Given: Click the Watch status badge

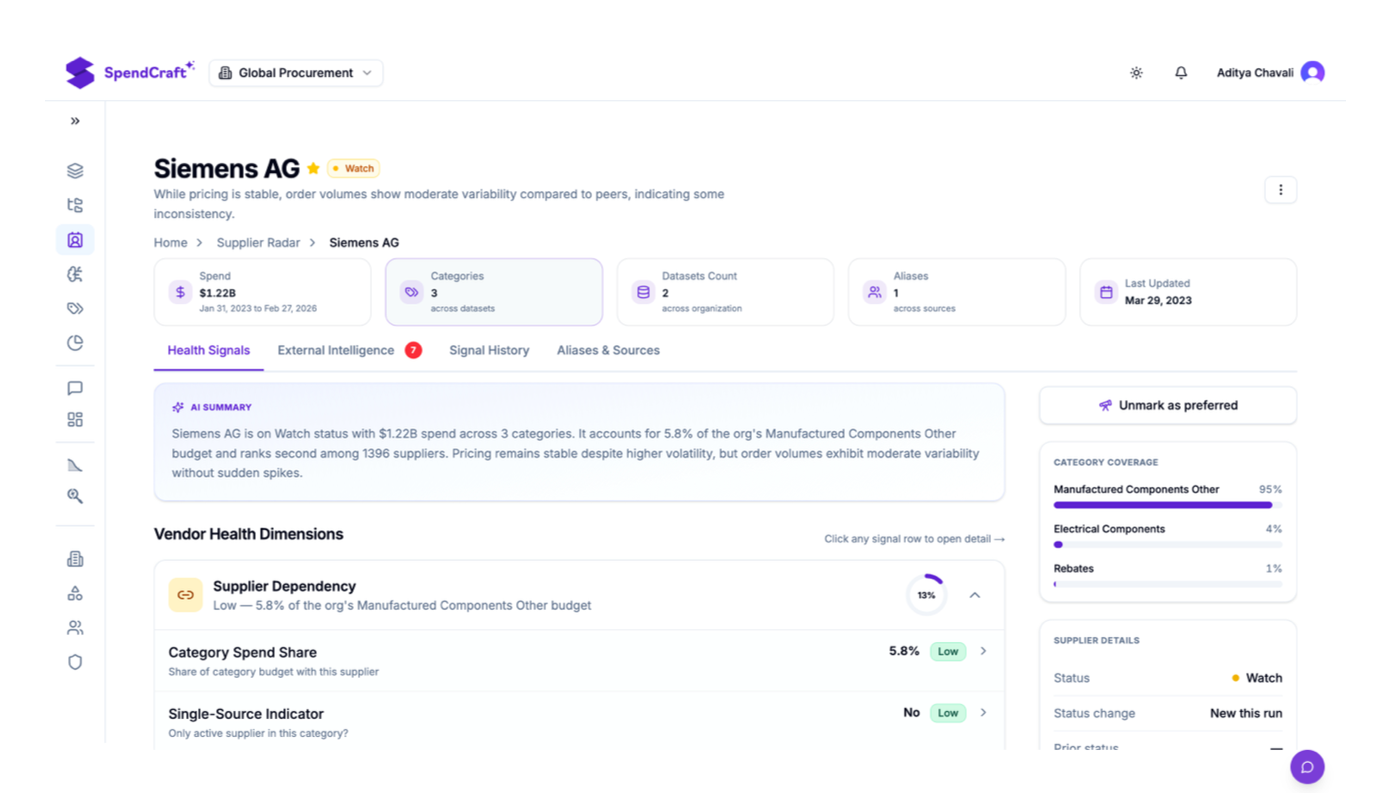Looking at the screenshot, I should pos(354,169).
